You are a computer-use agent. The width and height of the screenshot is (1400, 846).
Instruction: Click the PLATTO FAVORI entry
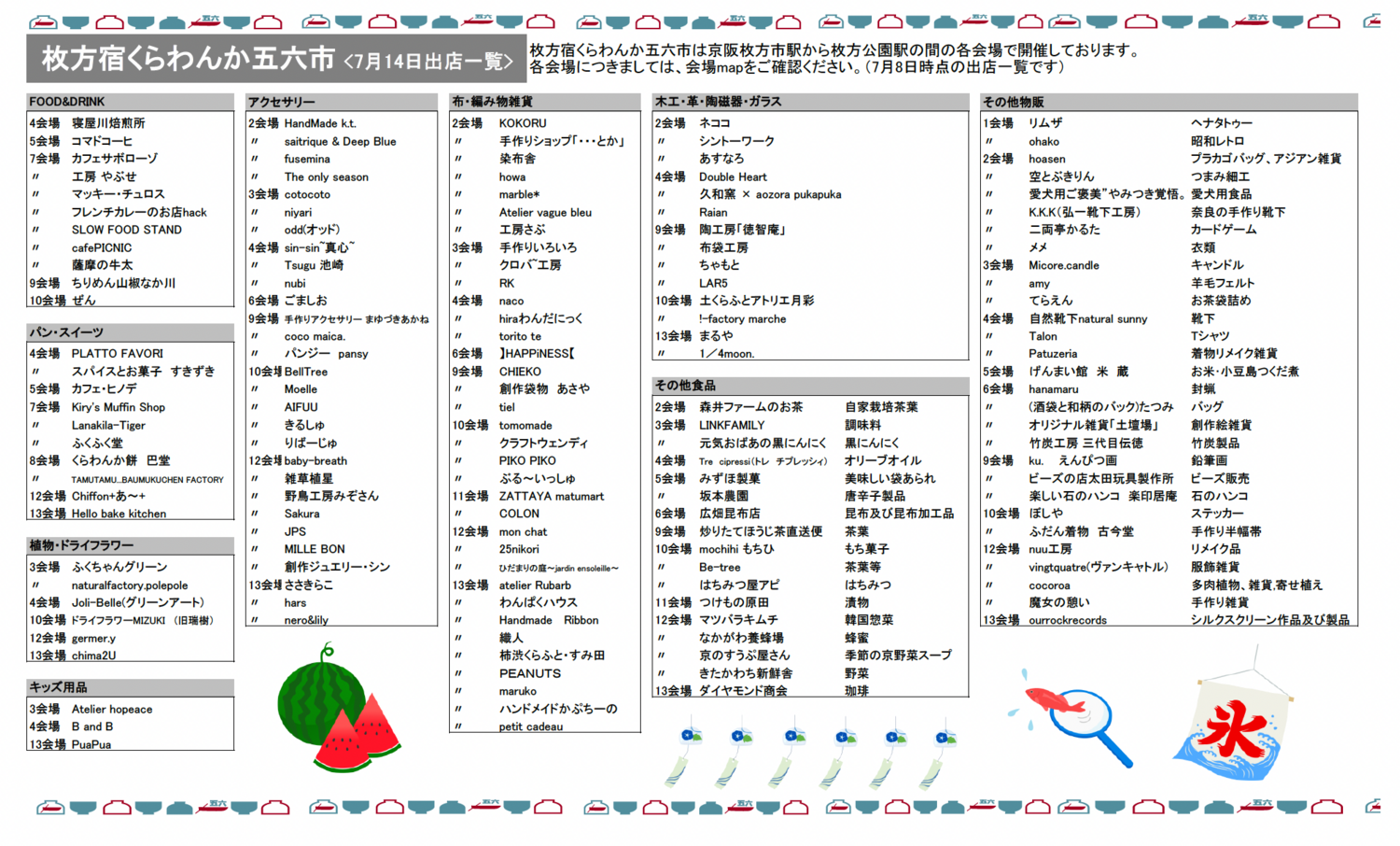click(x=118, y=354)
